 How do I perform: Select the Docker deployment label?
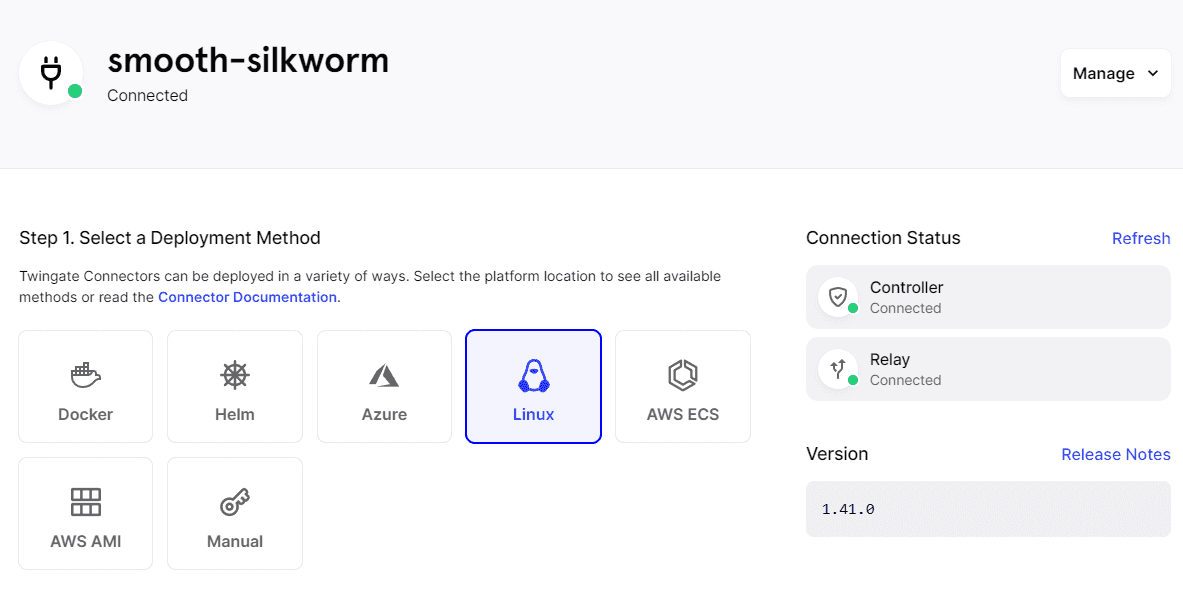85,414
